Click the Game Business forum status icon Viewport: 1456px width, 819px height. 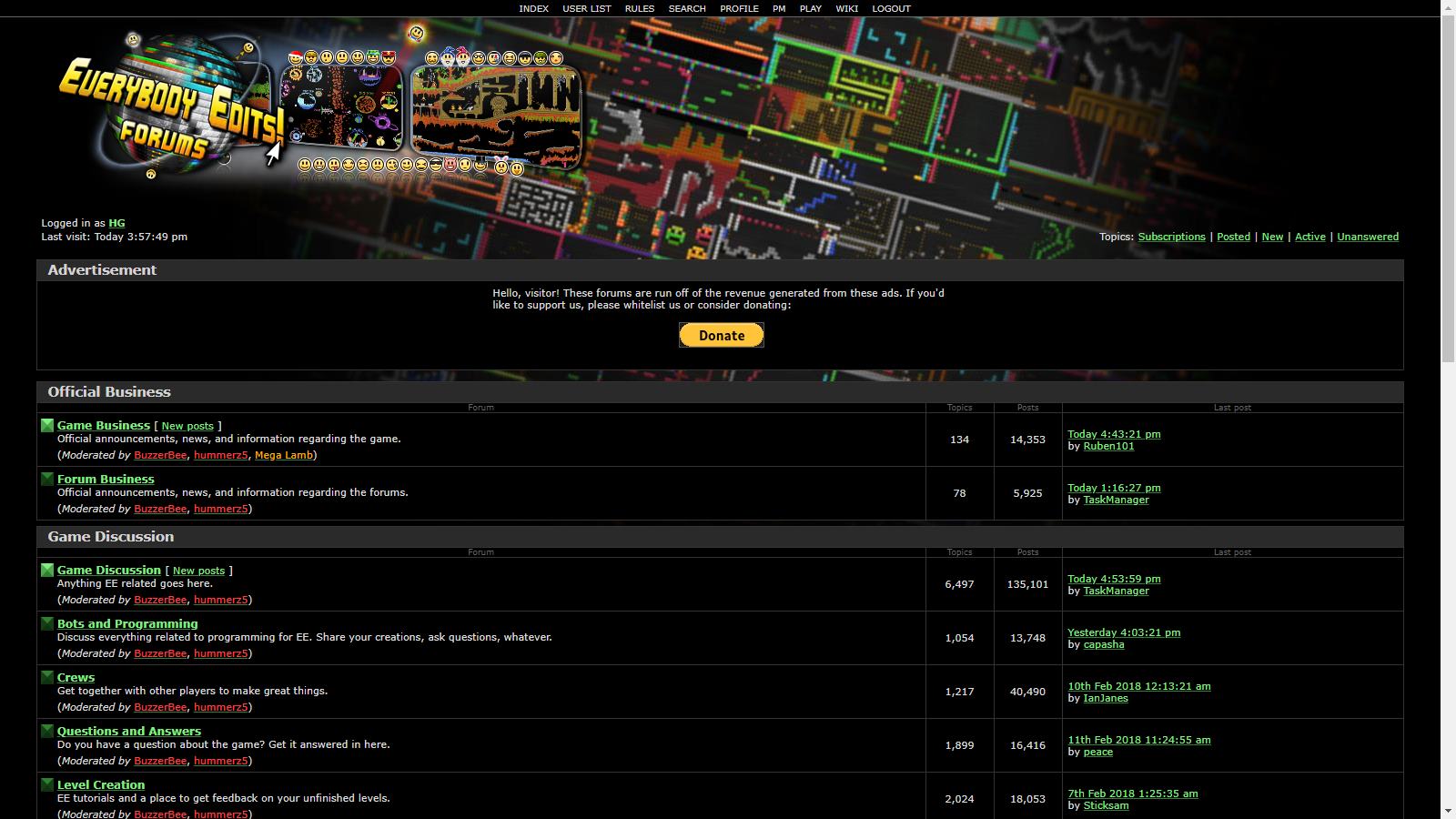[47, 425]
